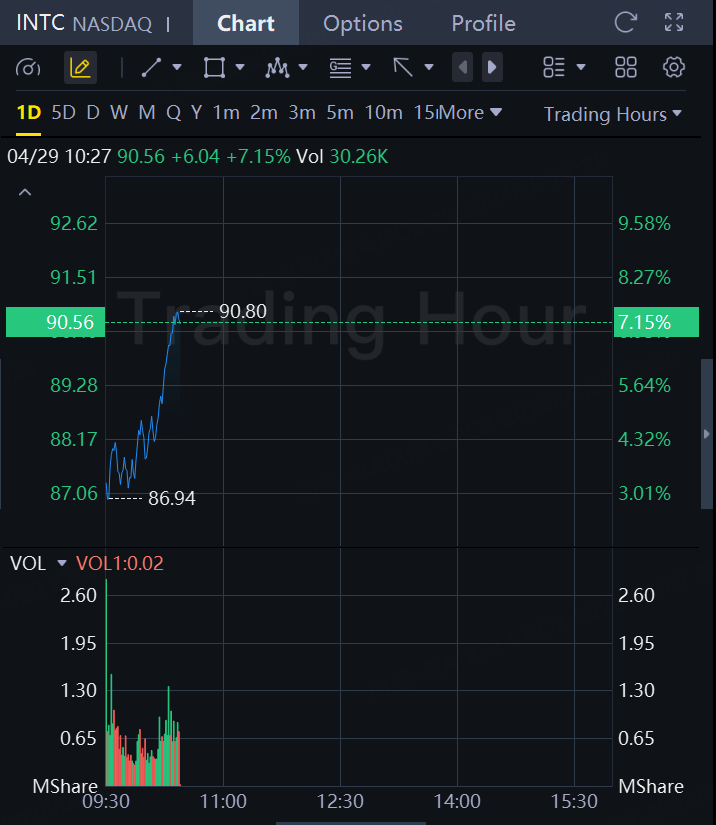Open the four-square grid layout icon
This screenshot has width=716, height=825.
[x=626, y=67]
